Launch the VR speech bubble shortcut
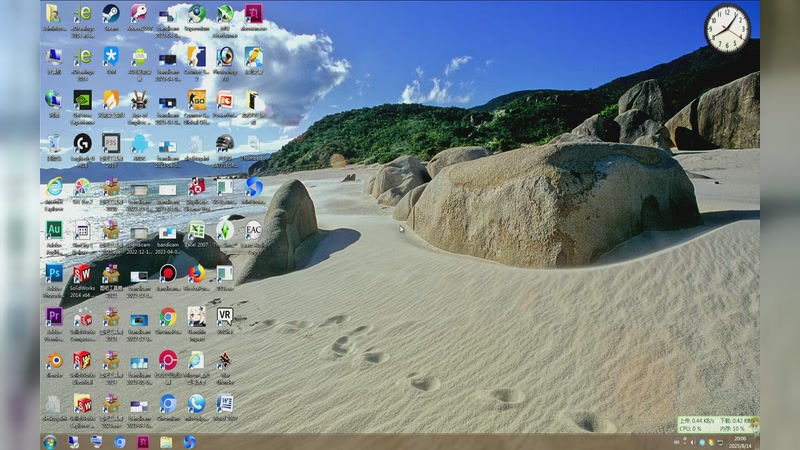This screenshot has height=450, width=800. [x=225, y=317]
